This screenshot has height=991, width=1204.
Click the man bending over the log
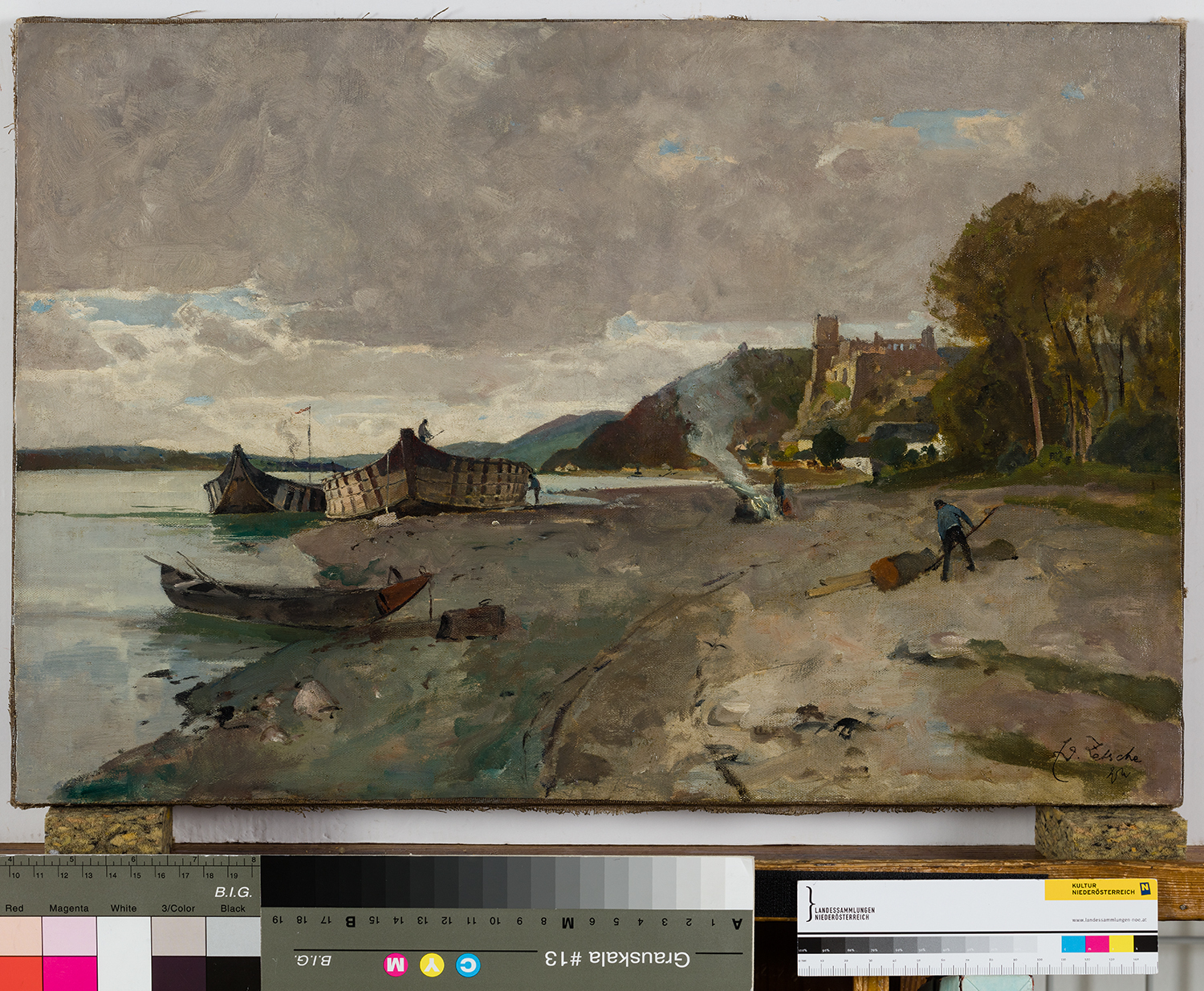point(954,538)
